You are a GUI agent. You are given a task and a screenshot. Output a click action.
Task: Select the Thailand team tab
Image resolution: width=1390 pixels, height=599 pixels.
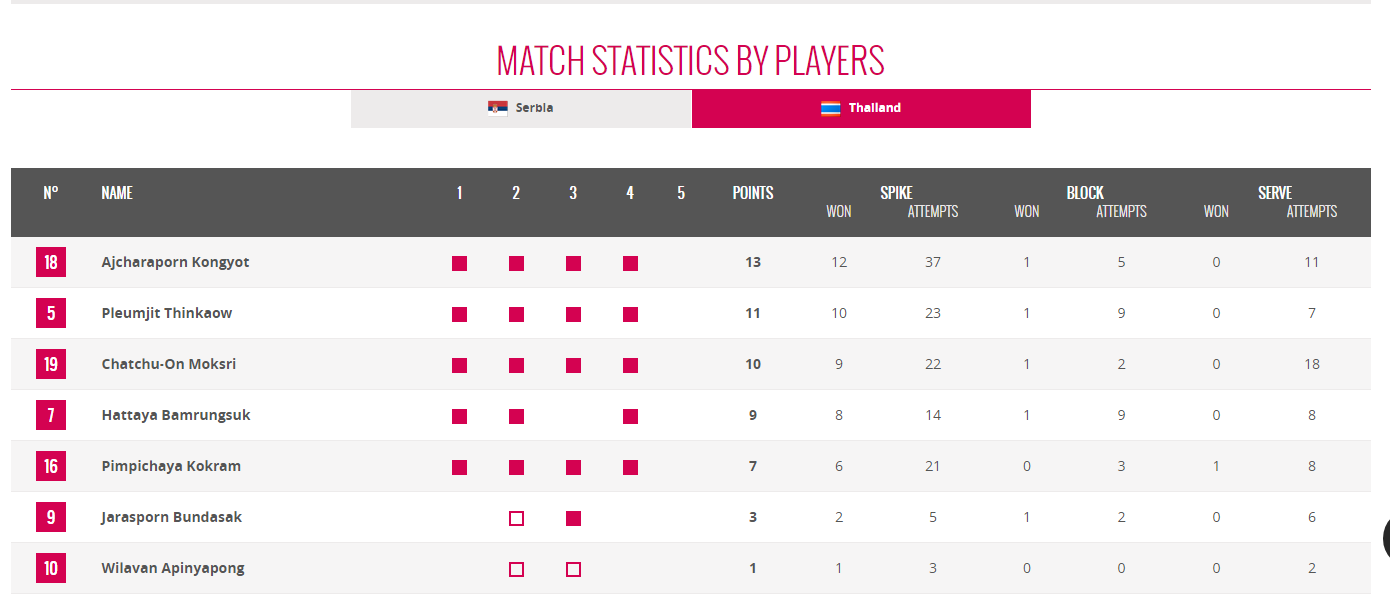coord(861,108)
